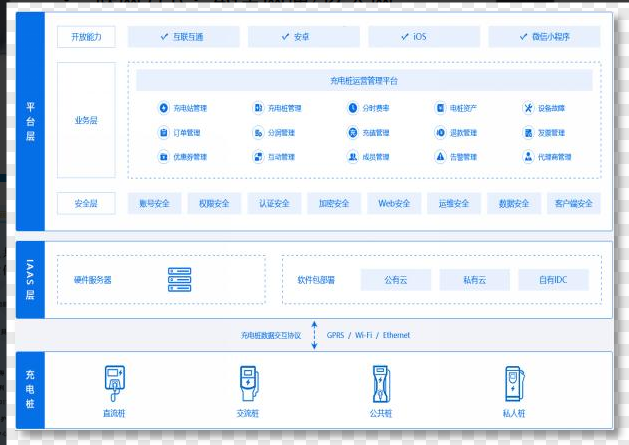Select the 互动管理 icon
The height and width of the screenshot is (445, 629).
258,156
